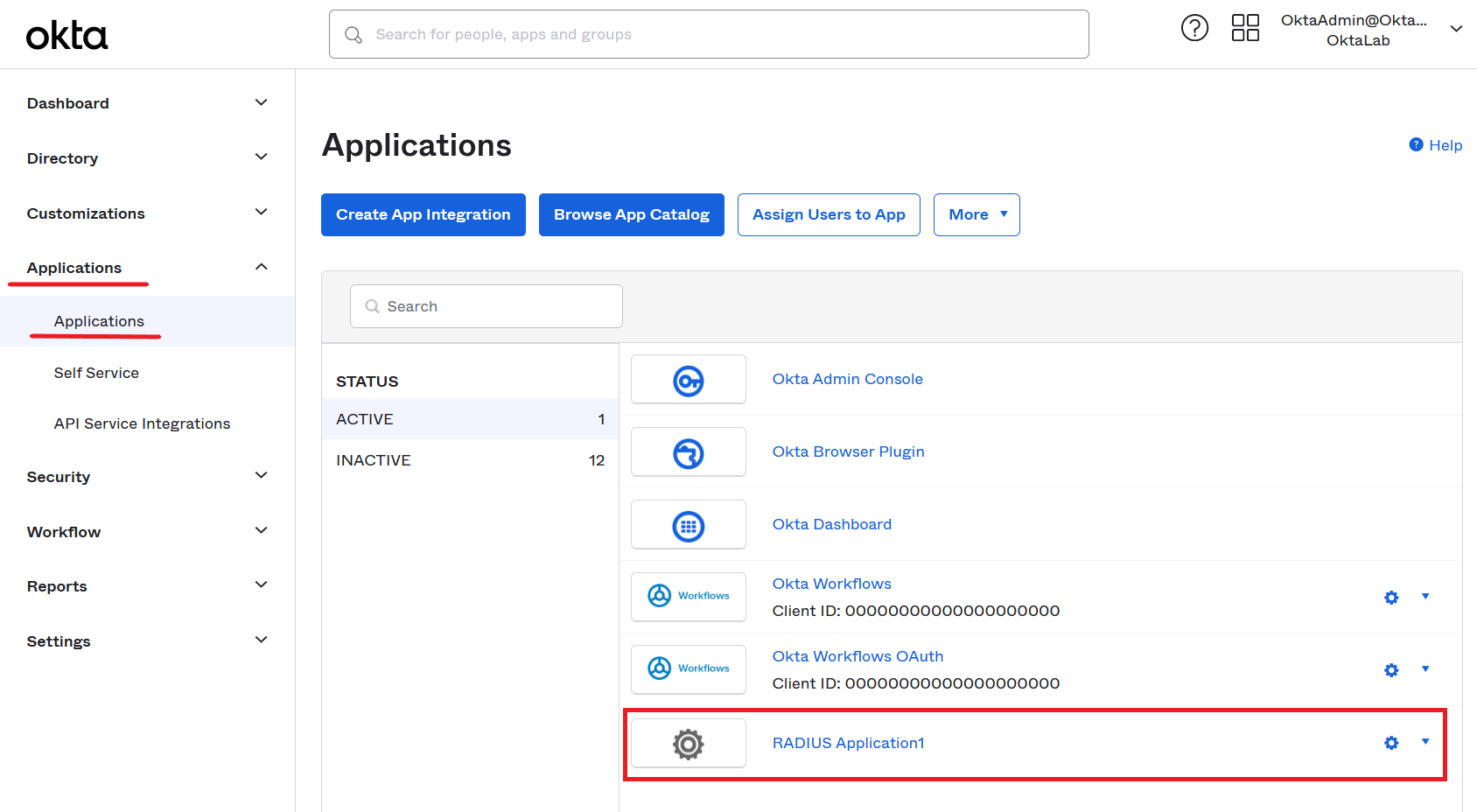This screenshot has height=812, width=1477.
Task: Open settings gear for RADIUS Application1 row
Action: 1391,743
